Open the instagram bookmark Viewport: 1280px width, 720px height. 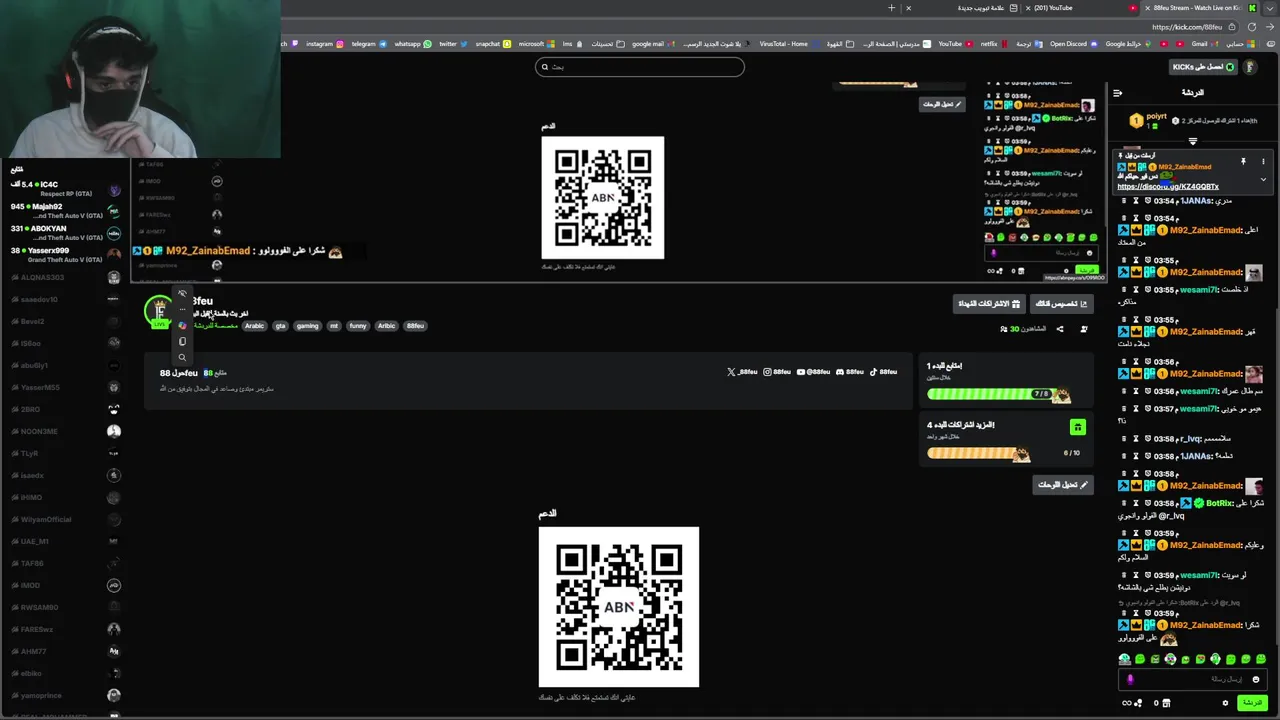pos(324,44)
